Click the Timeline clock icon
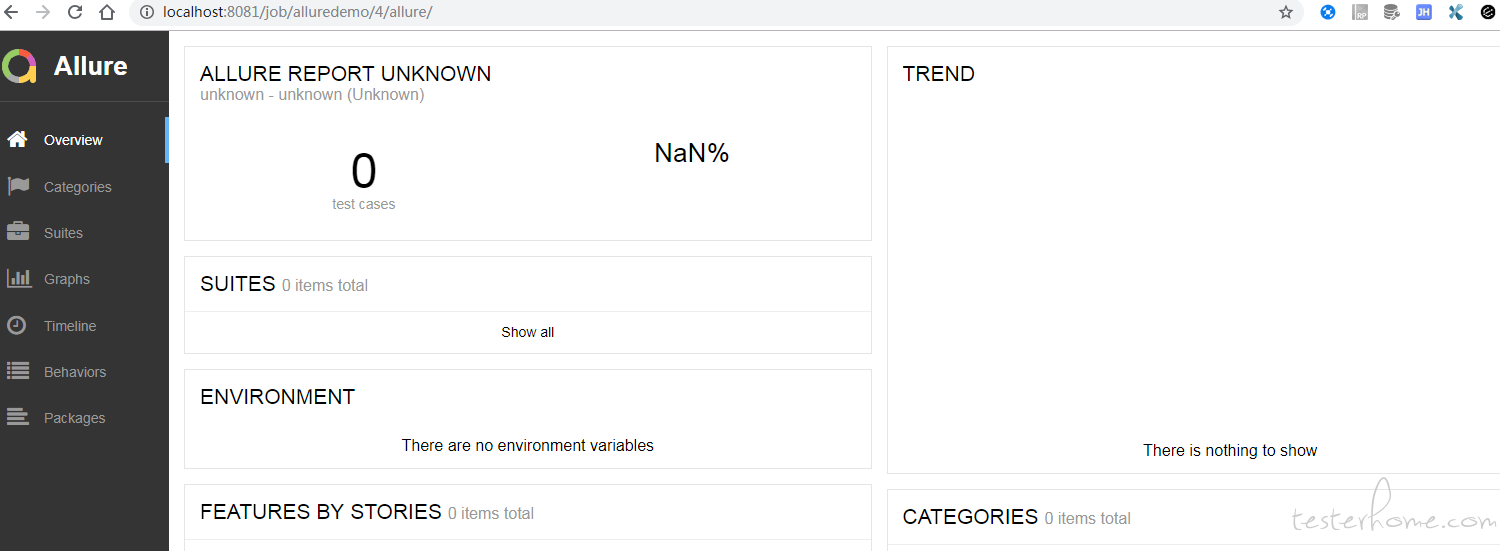 (16, 325)
